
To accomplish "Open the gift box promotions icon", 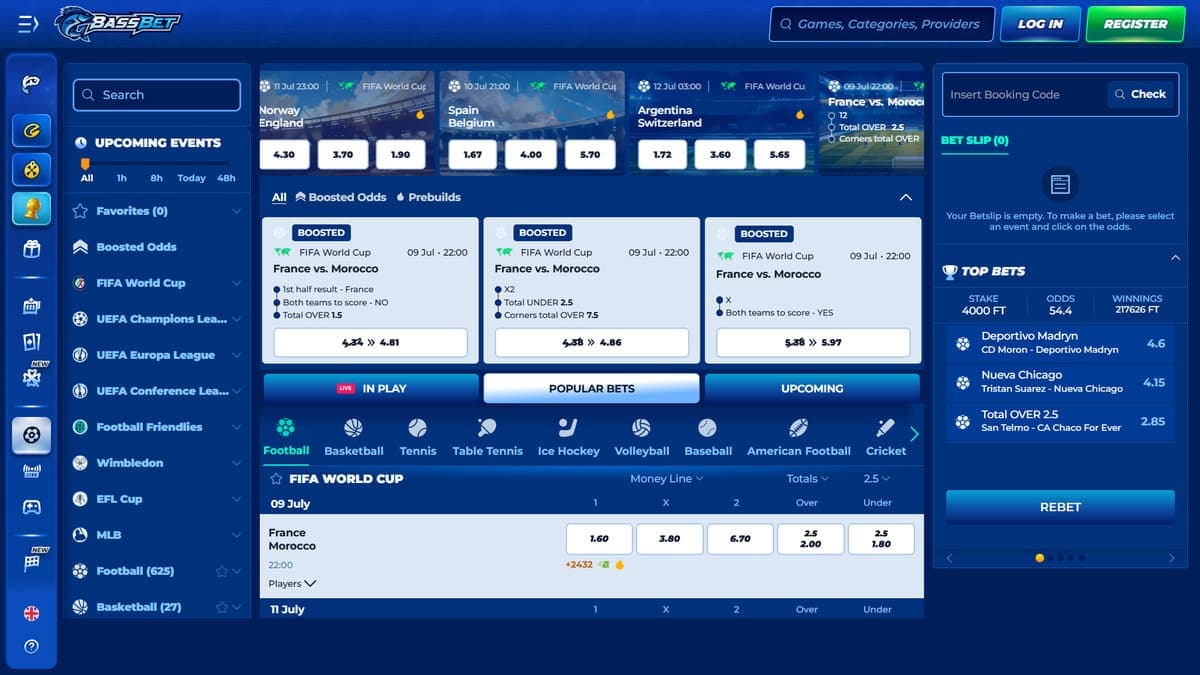I will (31, 249).
